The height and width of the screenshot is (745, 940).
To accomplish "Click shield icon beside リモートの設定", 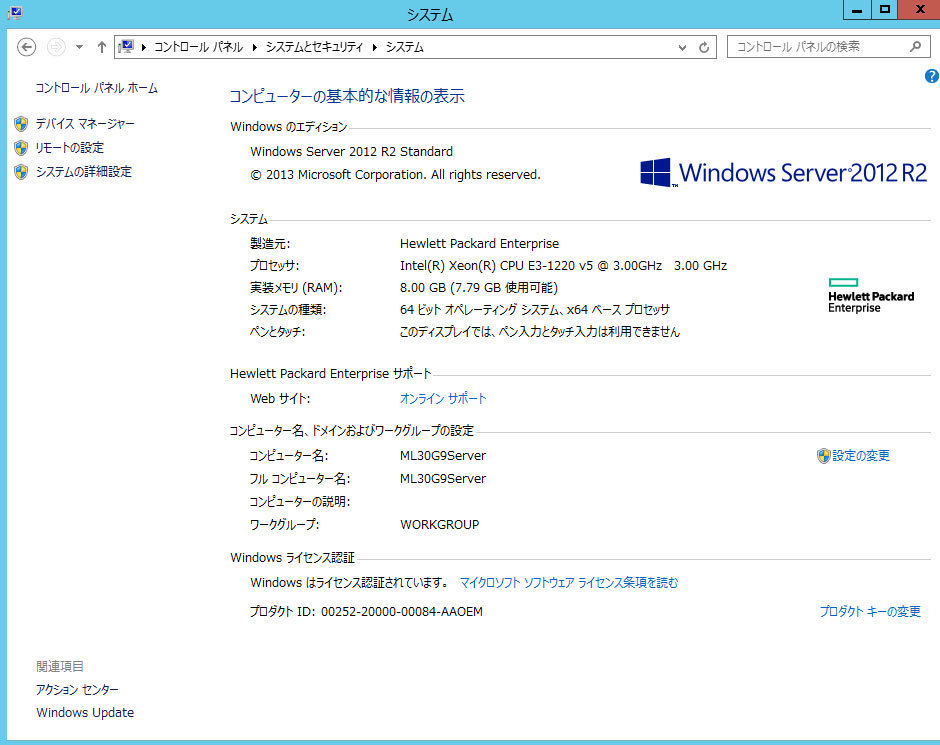I will (21, 148).
